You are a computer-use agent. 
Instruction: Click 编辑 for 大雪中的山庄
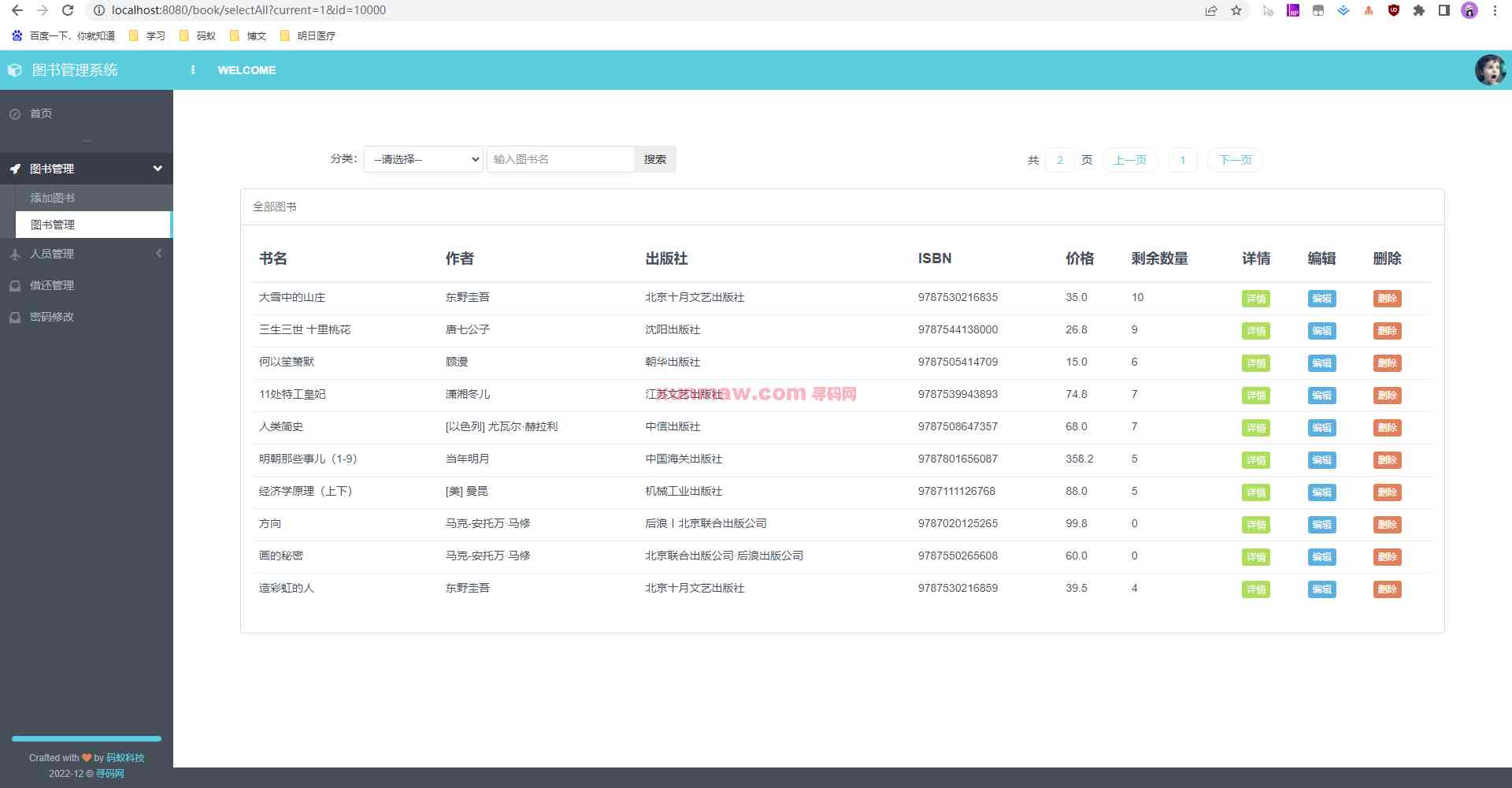pos(1321,299)
